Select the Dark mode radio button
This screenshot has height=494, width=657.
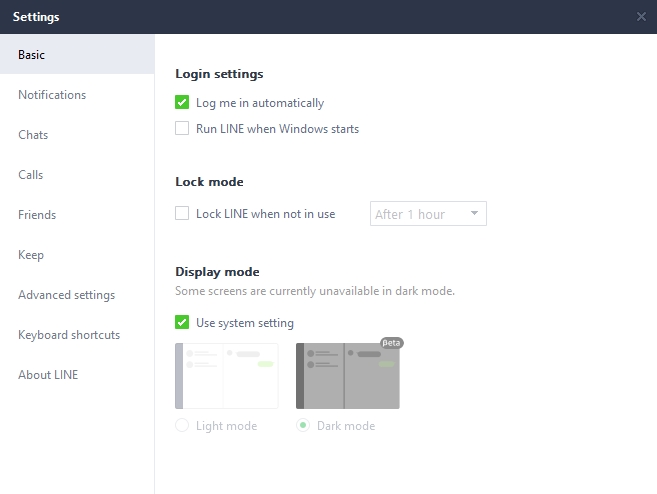tap(303, 425)
